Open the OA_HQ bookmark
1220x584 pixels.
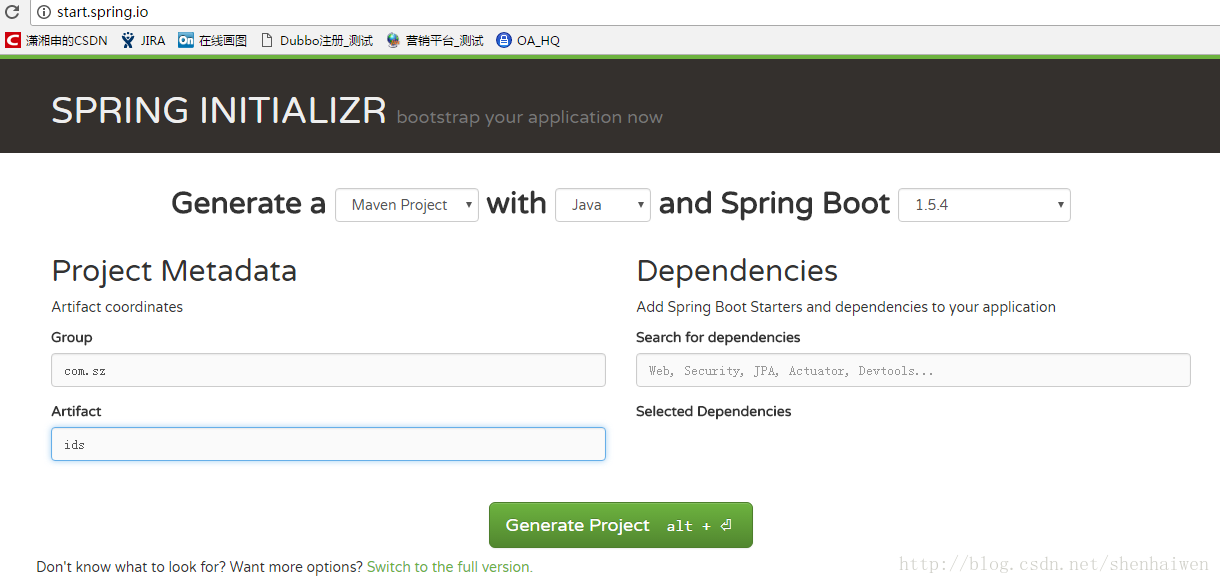click(x=528, y=40)
